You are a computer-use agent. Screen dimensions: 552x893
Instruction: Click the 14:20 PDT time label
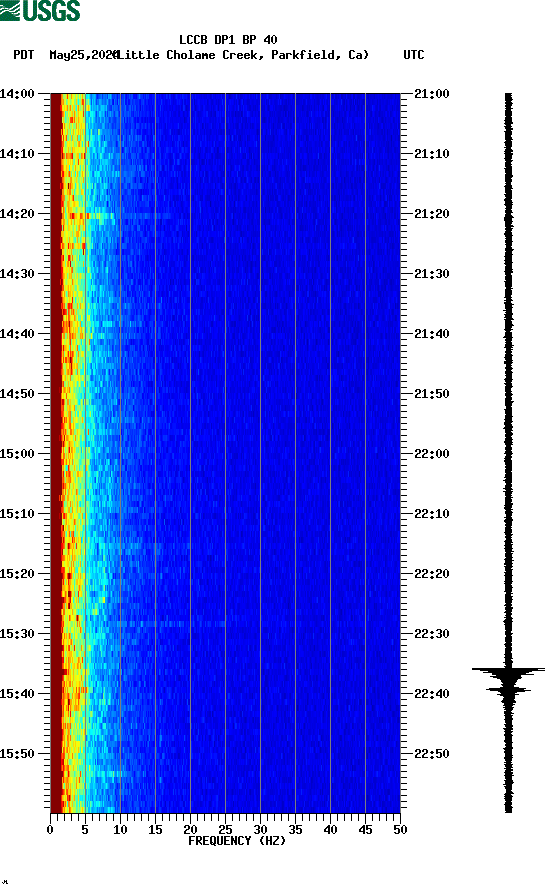click(x=17, y=214)
